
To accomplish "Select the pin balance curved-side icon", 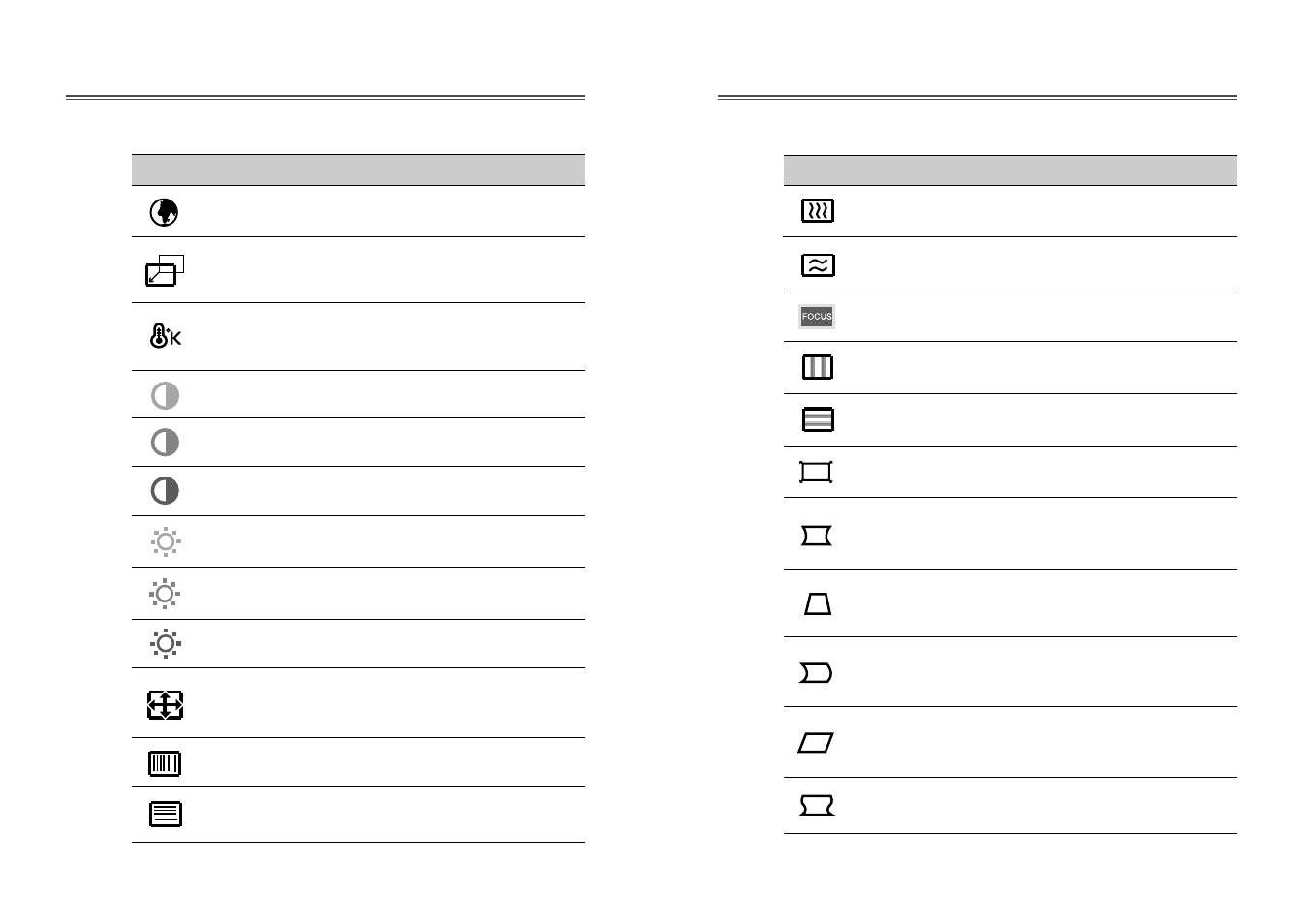I will tap(816, 673).
